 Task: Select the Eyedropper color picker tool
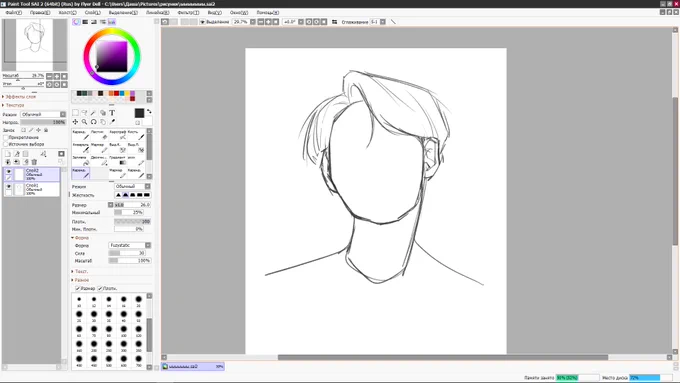[x=112, y=122]
